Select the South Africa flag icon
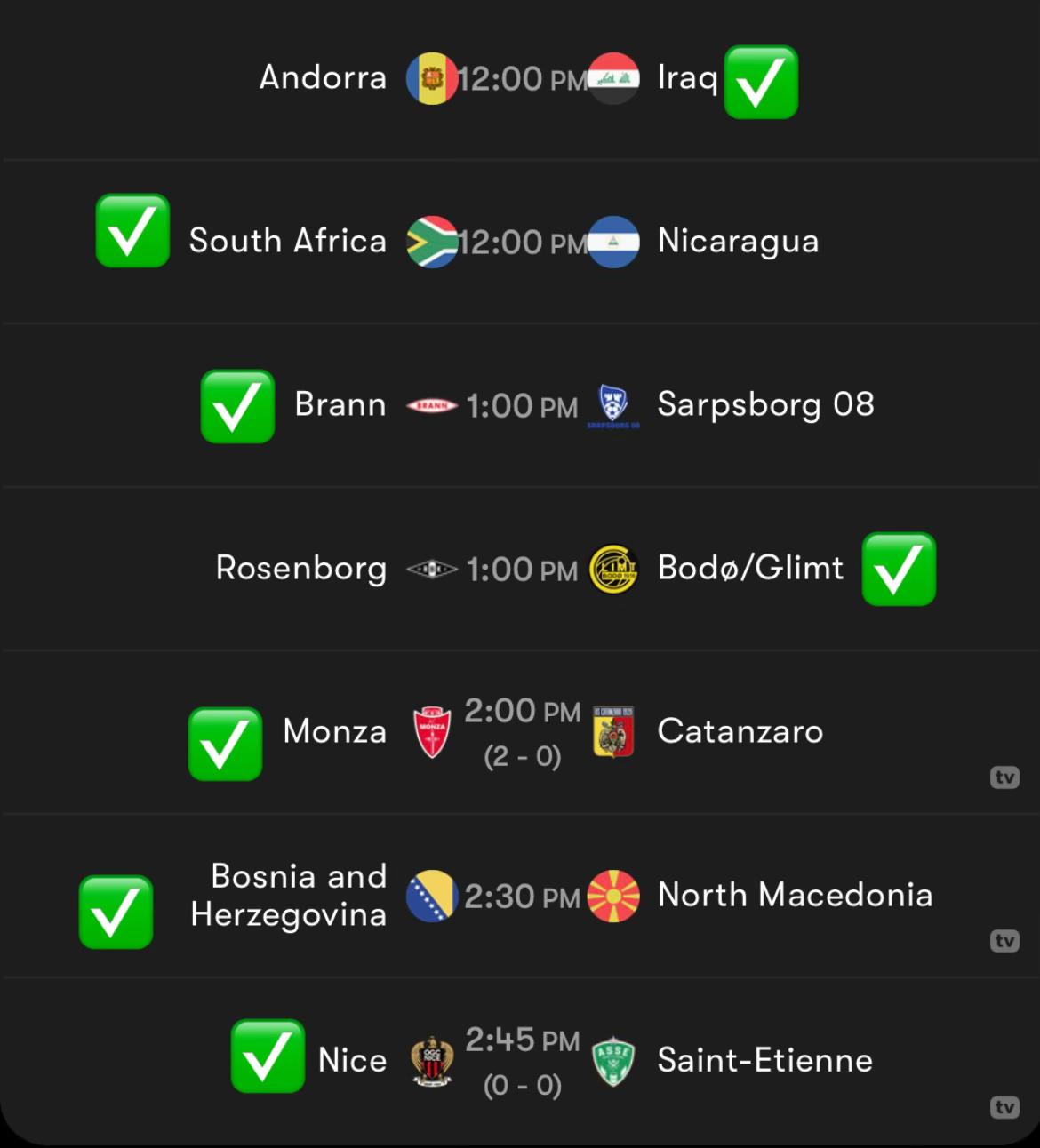Screen dimensions: 1040x1148 (x=432, y=242)
